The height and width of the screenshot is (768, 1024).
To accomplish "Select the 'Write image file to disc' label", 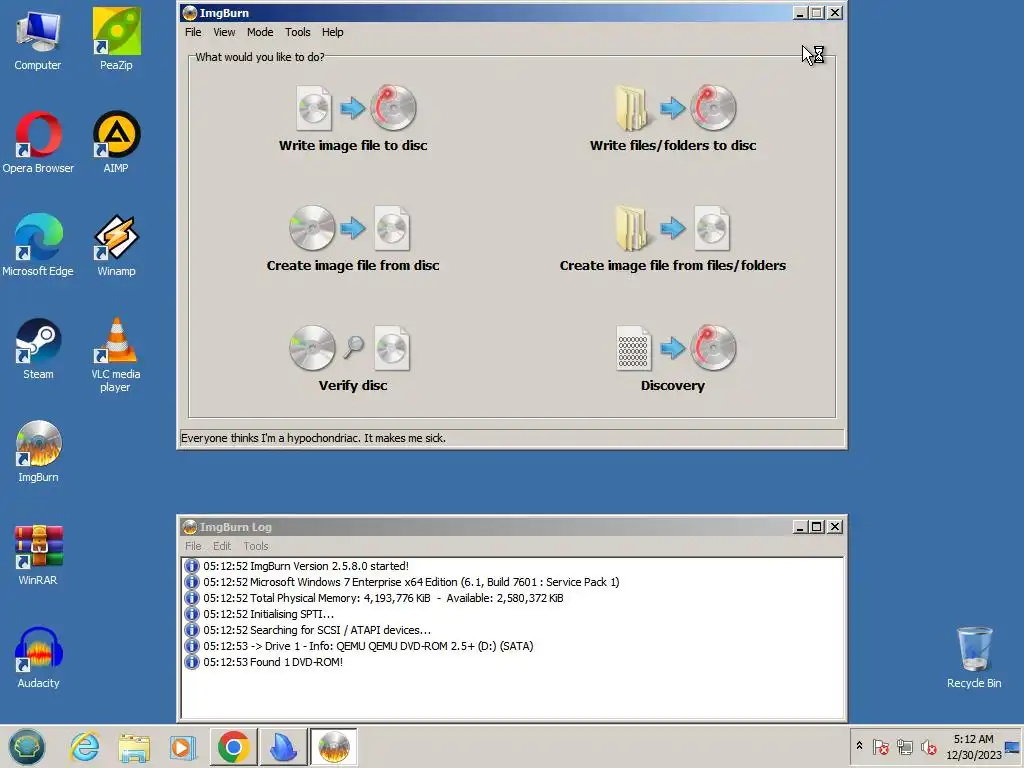I will (353, 146).
